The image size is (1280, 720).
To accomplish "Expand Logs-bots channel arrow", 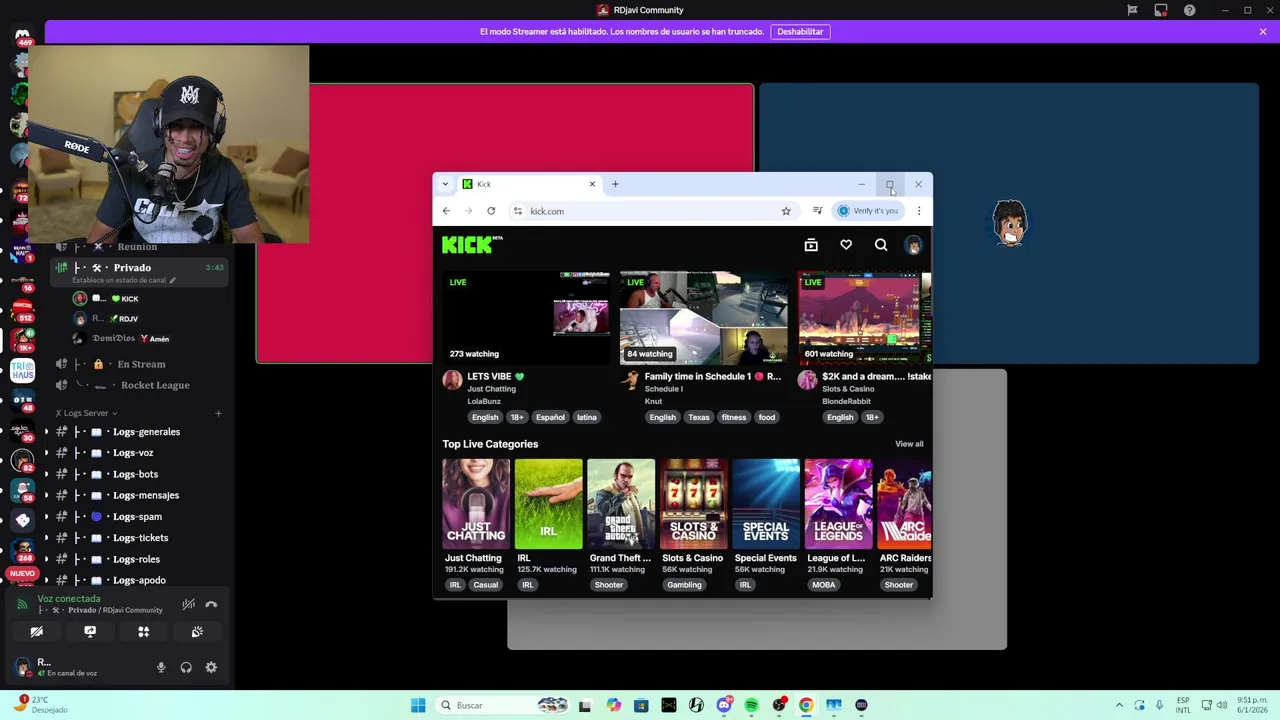I will [x=45, y=474].
